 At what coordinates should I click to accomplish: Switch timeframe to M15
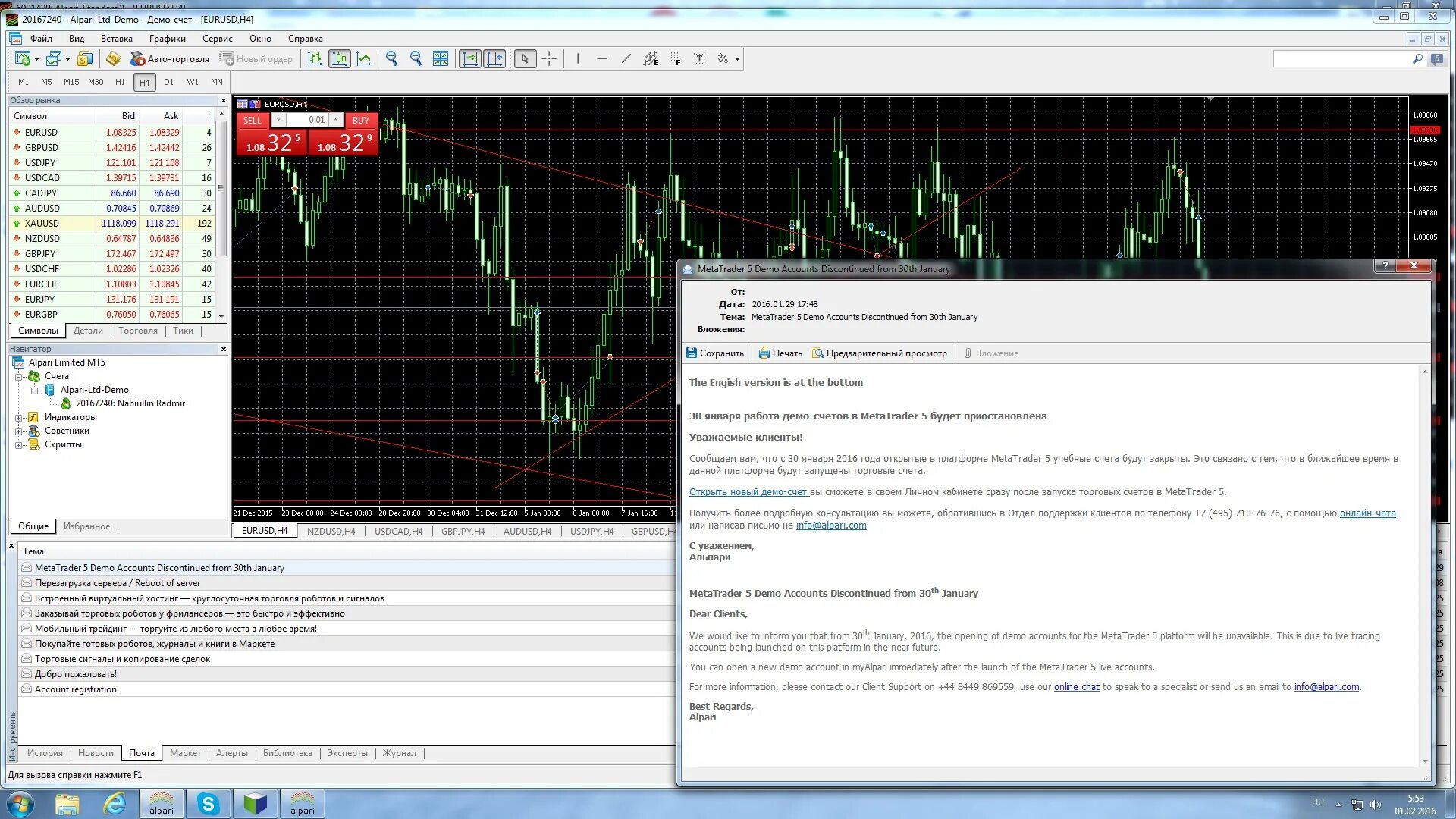click(71, 82)
